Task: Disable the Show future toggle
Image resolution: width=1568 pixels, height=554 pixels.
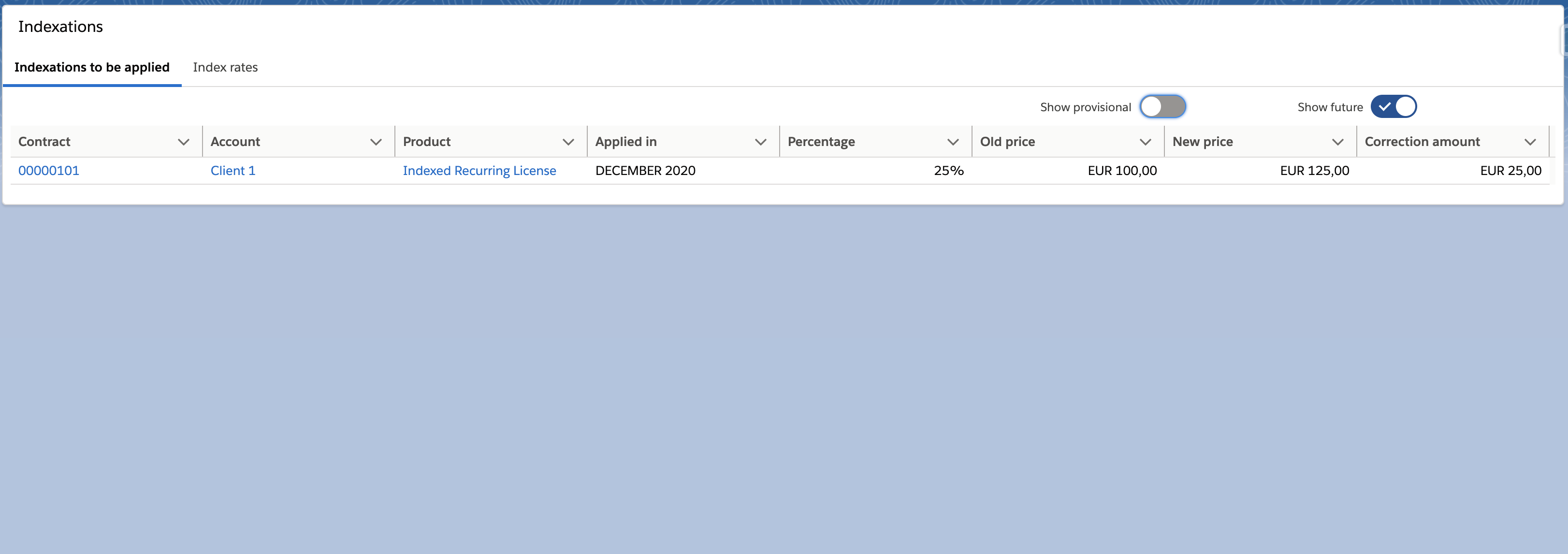Action: (x=1394, y=106)
